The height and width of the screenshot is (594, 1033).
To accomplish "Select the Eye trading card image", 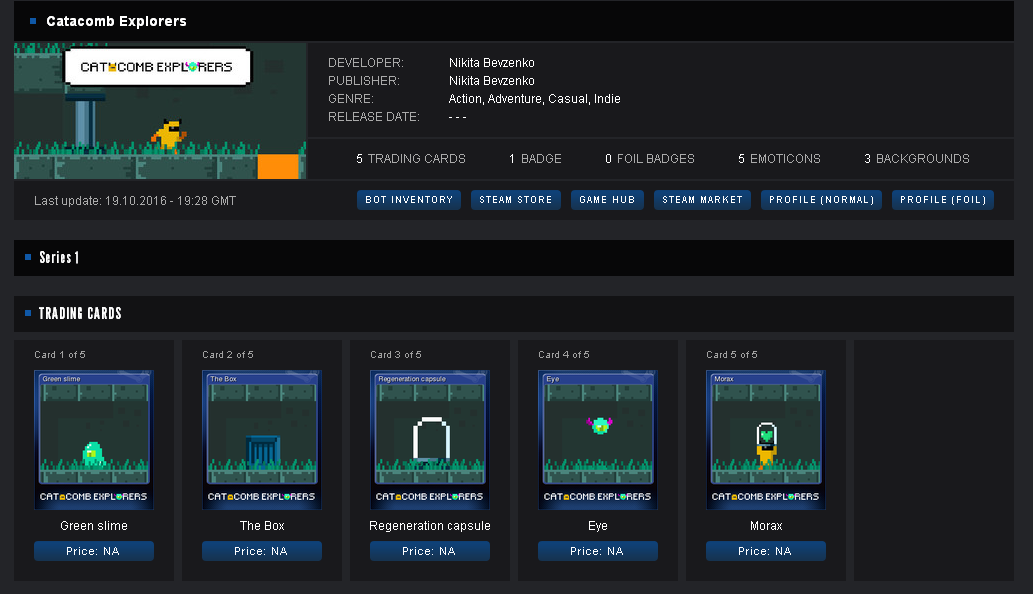I will (x=598, y=439).
